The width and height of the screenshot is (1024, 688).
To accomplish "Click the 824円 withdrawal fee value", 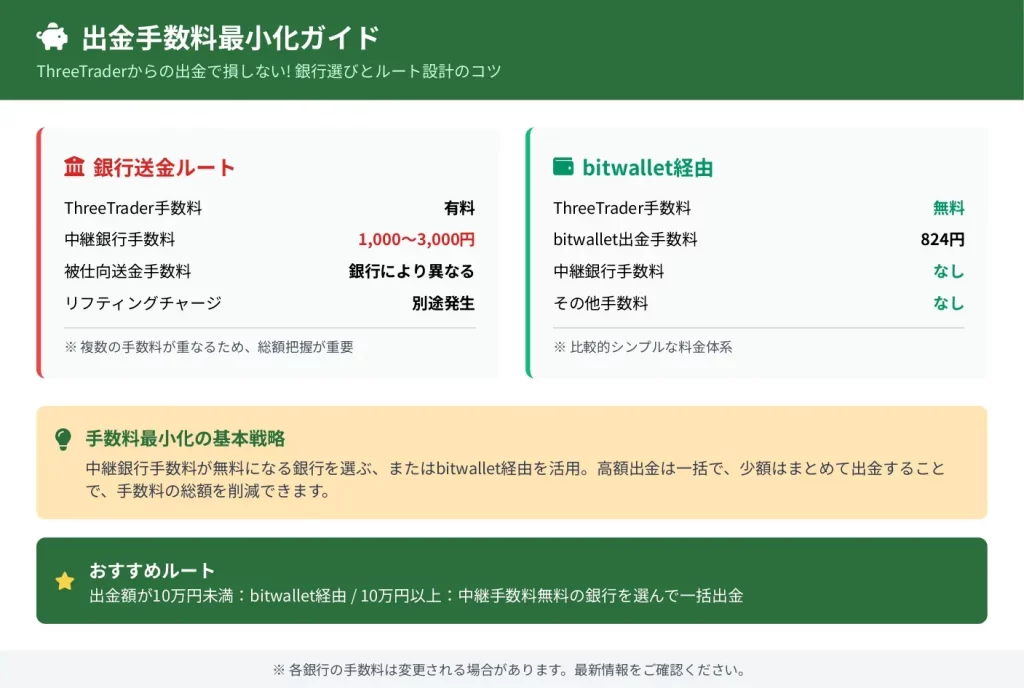I will point(942,240).
